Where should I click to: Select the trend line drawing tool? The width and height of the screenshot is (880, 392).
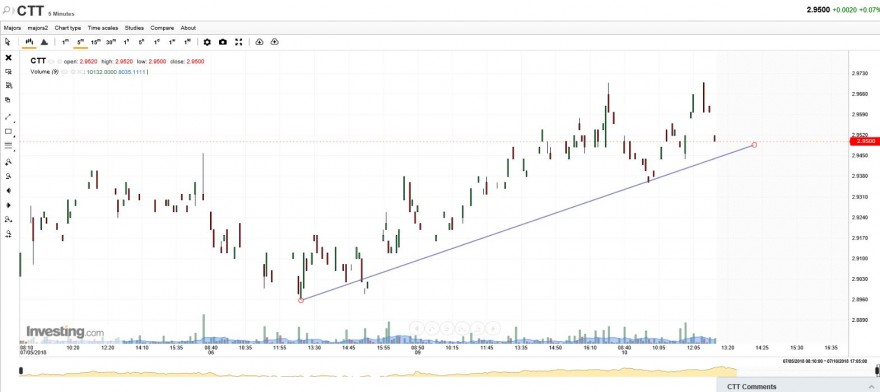(x=8, y=117)
